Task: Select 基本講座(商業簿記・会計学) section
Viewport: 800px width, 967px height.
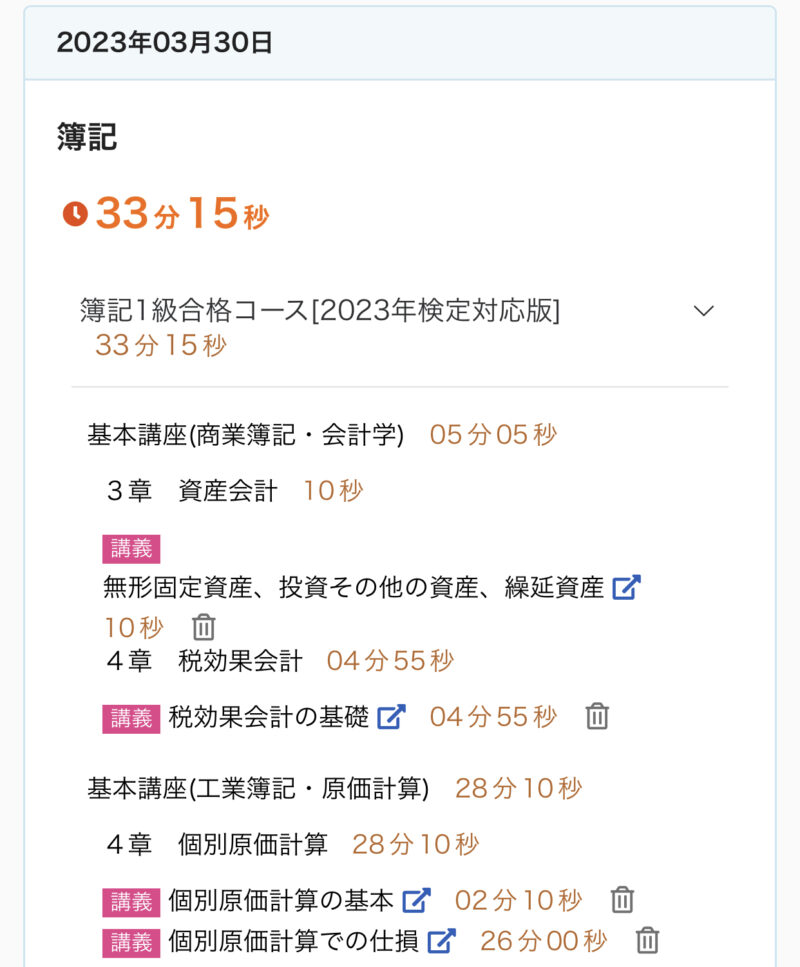Action: 246,435
